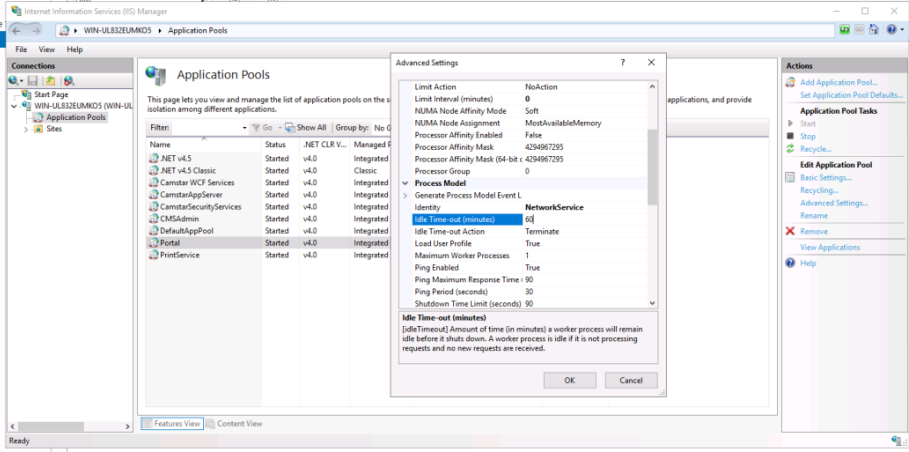Open Set Application Pool Defaults link
Image resolution: width=909 pixels, height=452 pixels.
coord(852,95)
